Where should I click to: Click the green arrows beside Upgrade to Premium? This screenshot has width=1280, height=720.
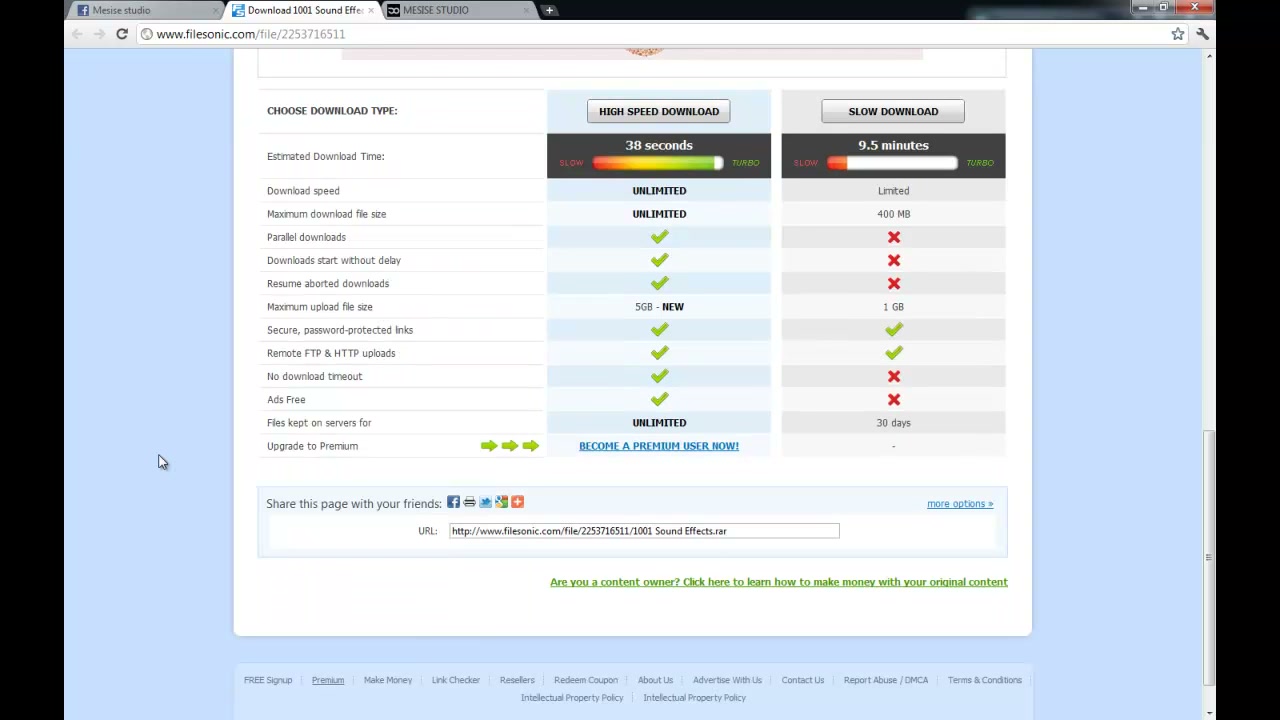[x=510, y=446]
